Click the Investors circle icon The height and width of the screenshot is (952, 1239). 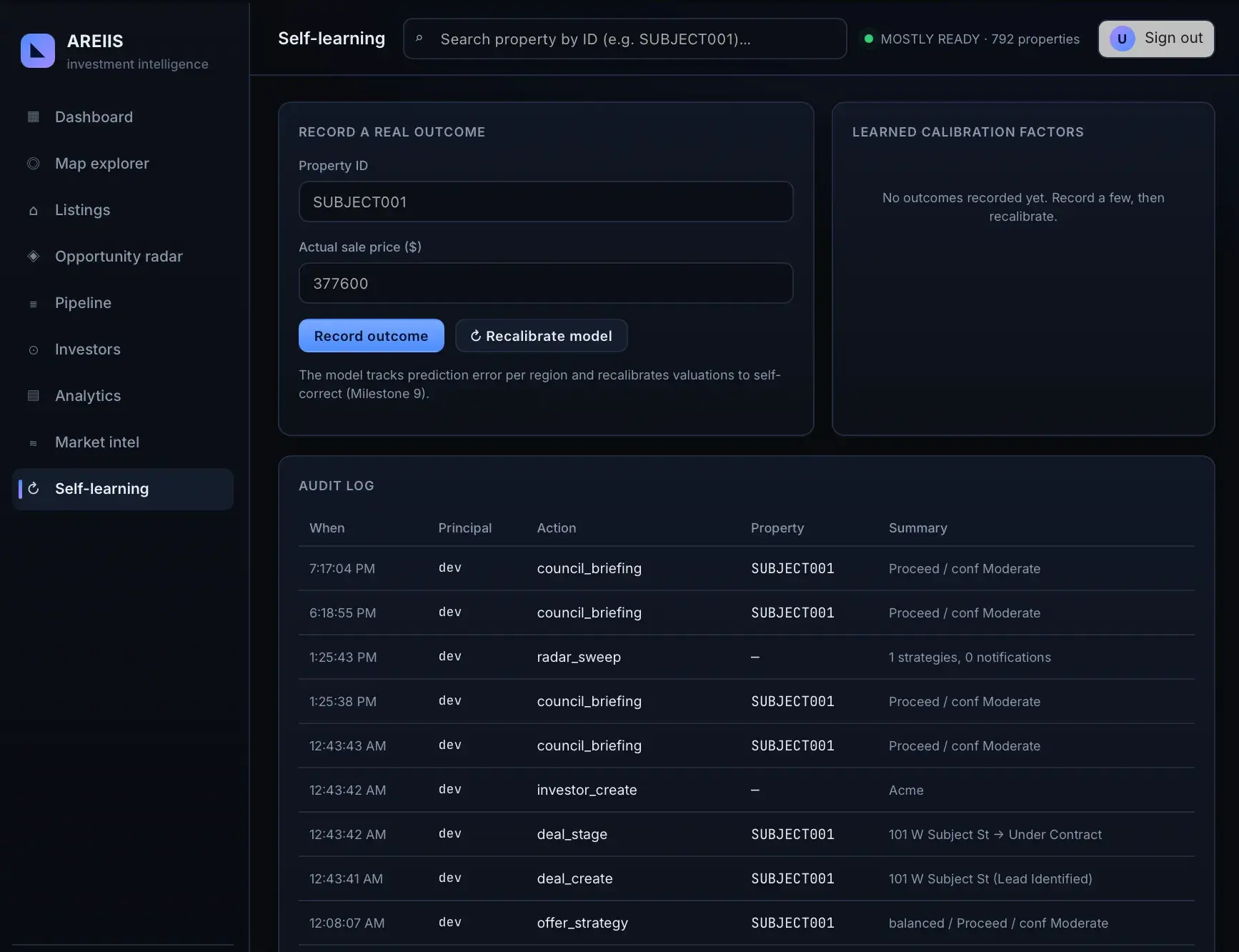pyautogui.click(x=33, y=349)
